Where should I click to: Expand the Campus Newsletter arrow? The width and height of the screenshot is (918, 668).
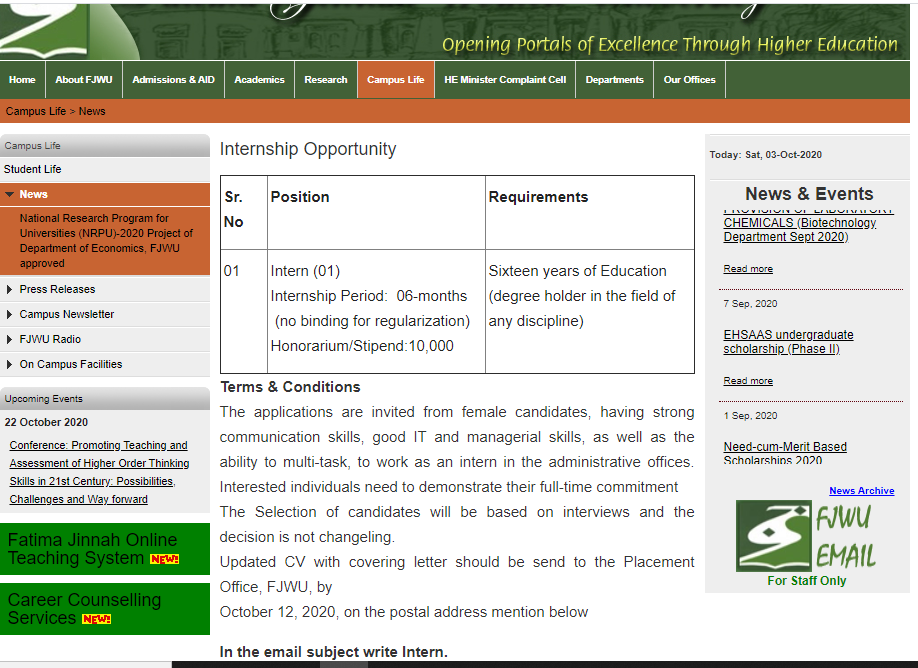click(x=9, y=314)
